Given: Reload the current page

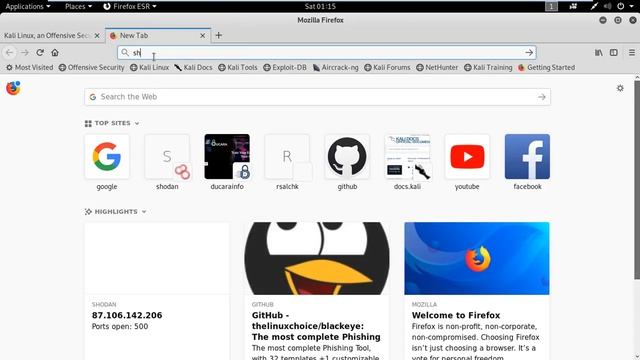Looking at the screenshot, I should pyautogui.click(x=40, y=53).
